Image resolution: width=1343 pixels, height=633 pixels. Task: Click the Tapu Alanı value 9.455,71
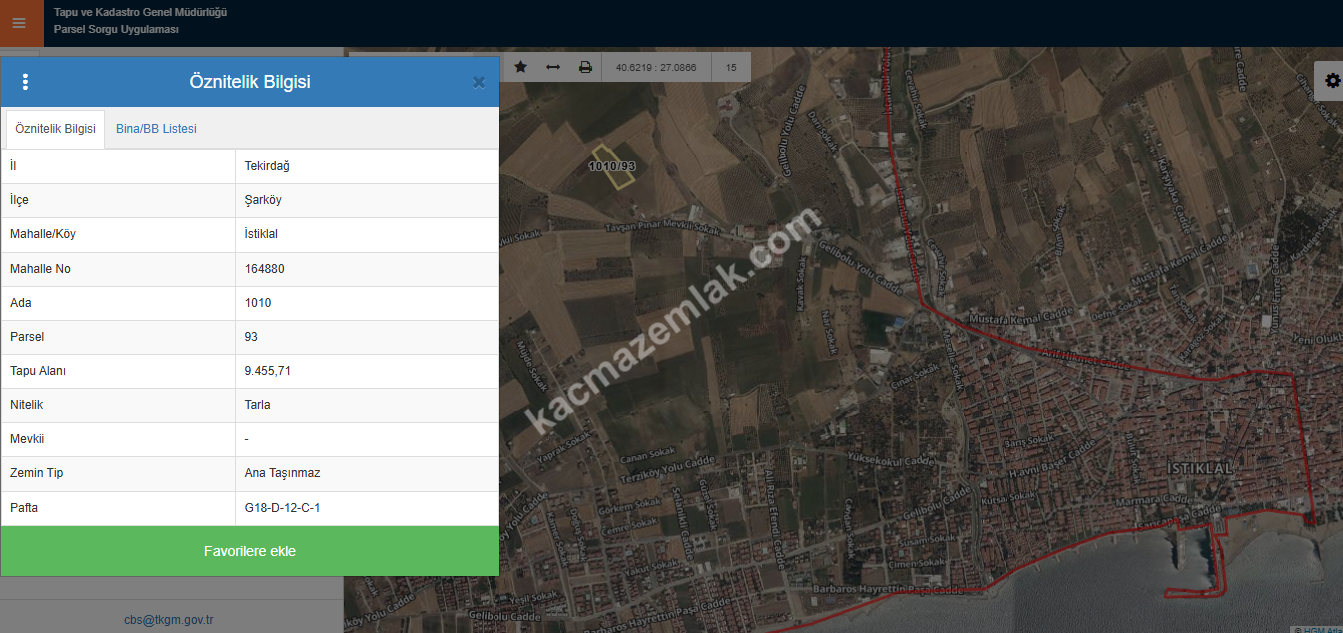click(267, 371)
